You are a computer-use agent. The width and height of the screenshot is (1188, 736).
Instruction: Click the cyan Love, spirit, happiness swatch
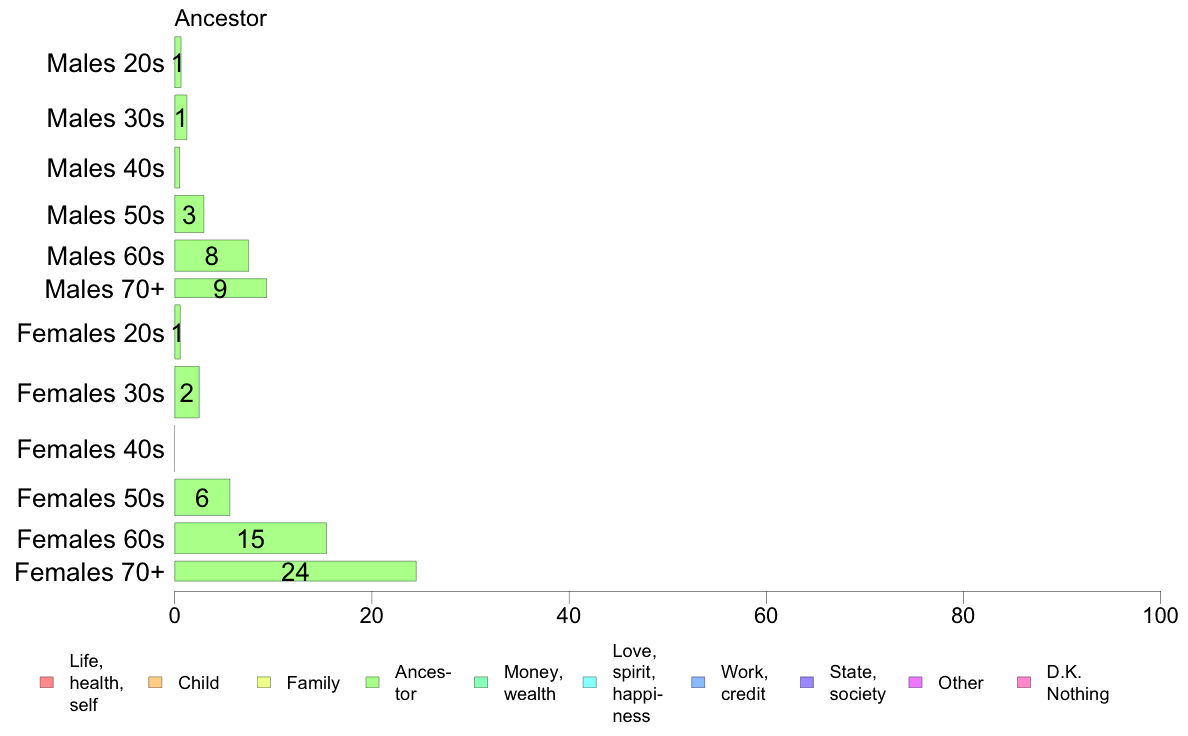(590, 683)
